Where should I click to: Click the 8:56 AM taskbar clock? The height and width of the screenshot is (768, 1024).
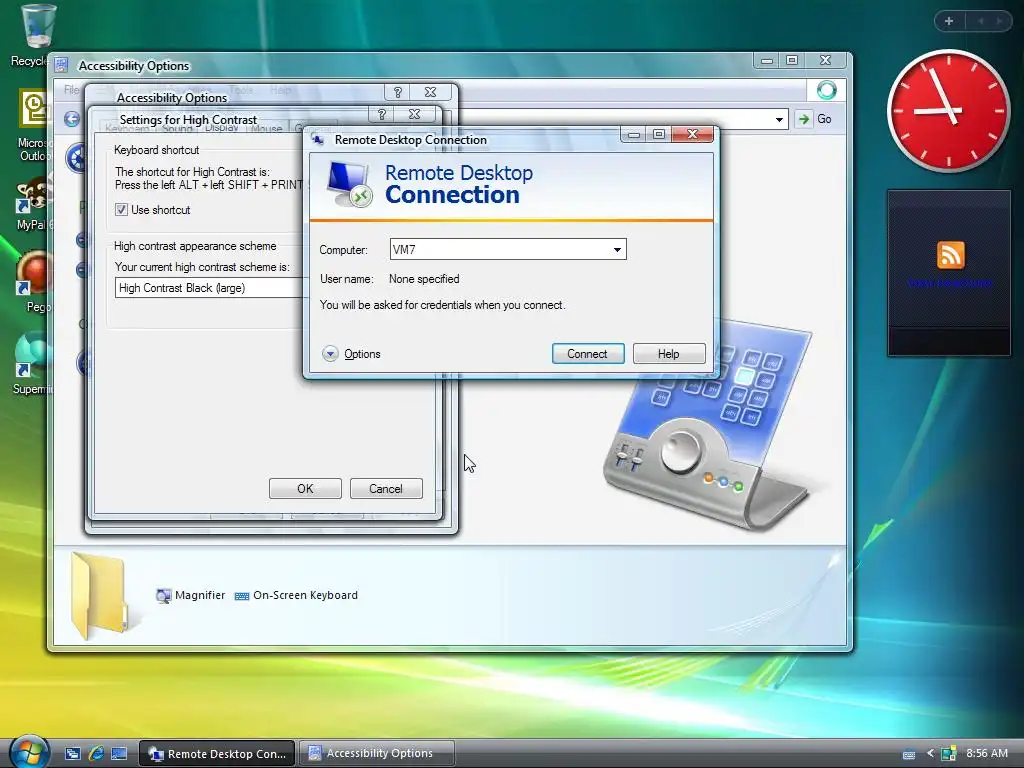pos(987,753)
